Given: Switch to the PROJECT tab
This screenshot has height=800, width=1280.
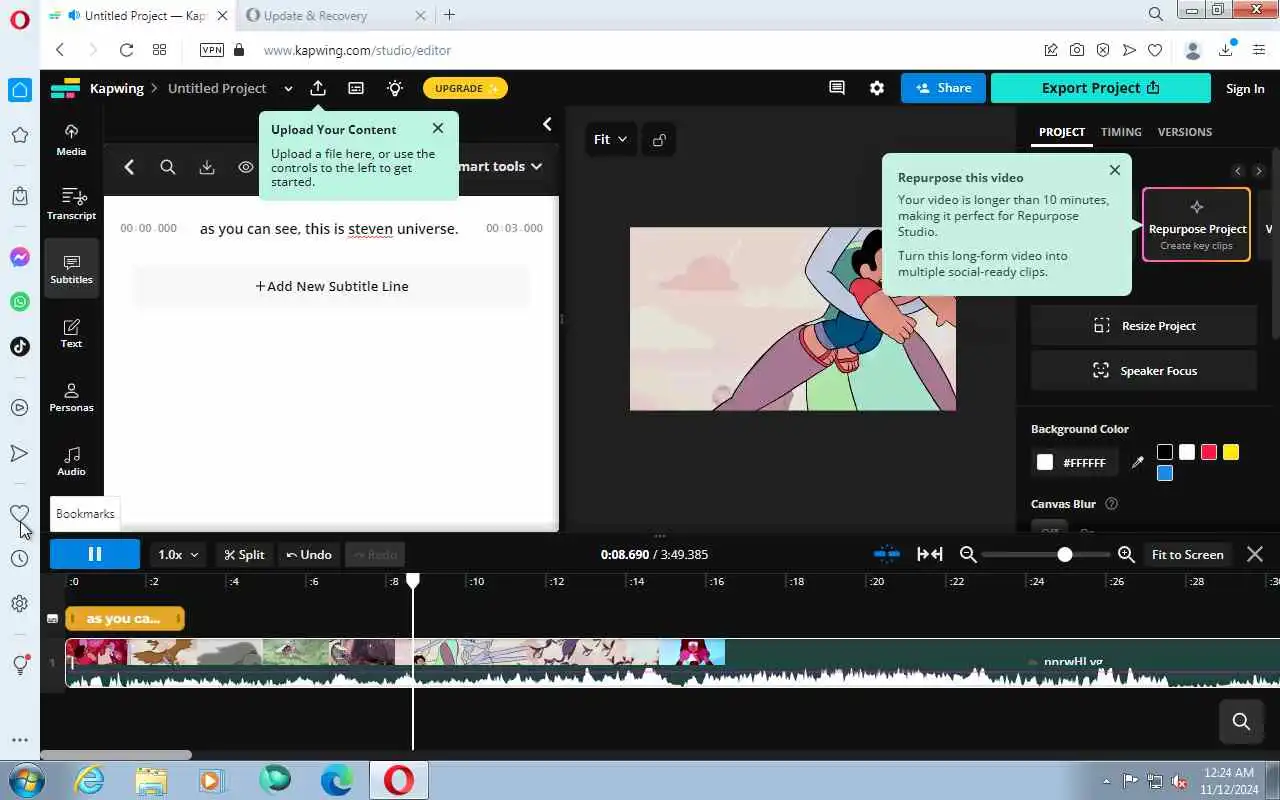Looking at the screenshot, I should (1062, 132).
